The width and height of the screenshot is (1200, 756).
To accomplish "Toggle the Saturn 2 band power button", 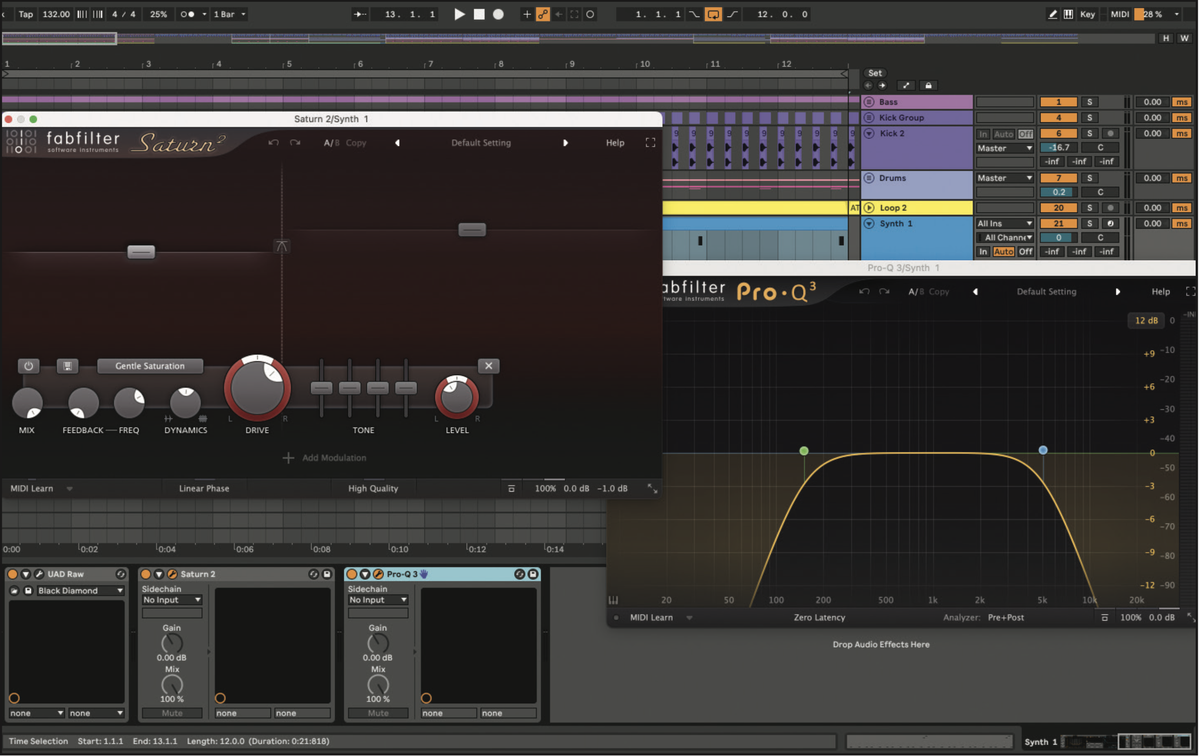I will [x=28, y=366].
